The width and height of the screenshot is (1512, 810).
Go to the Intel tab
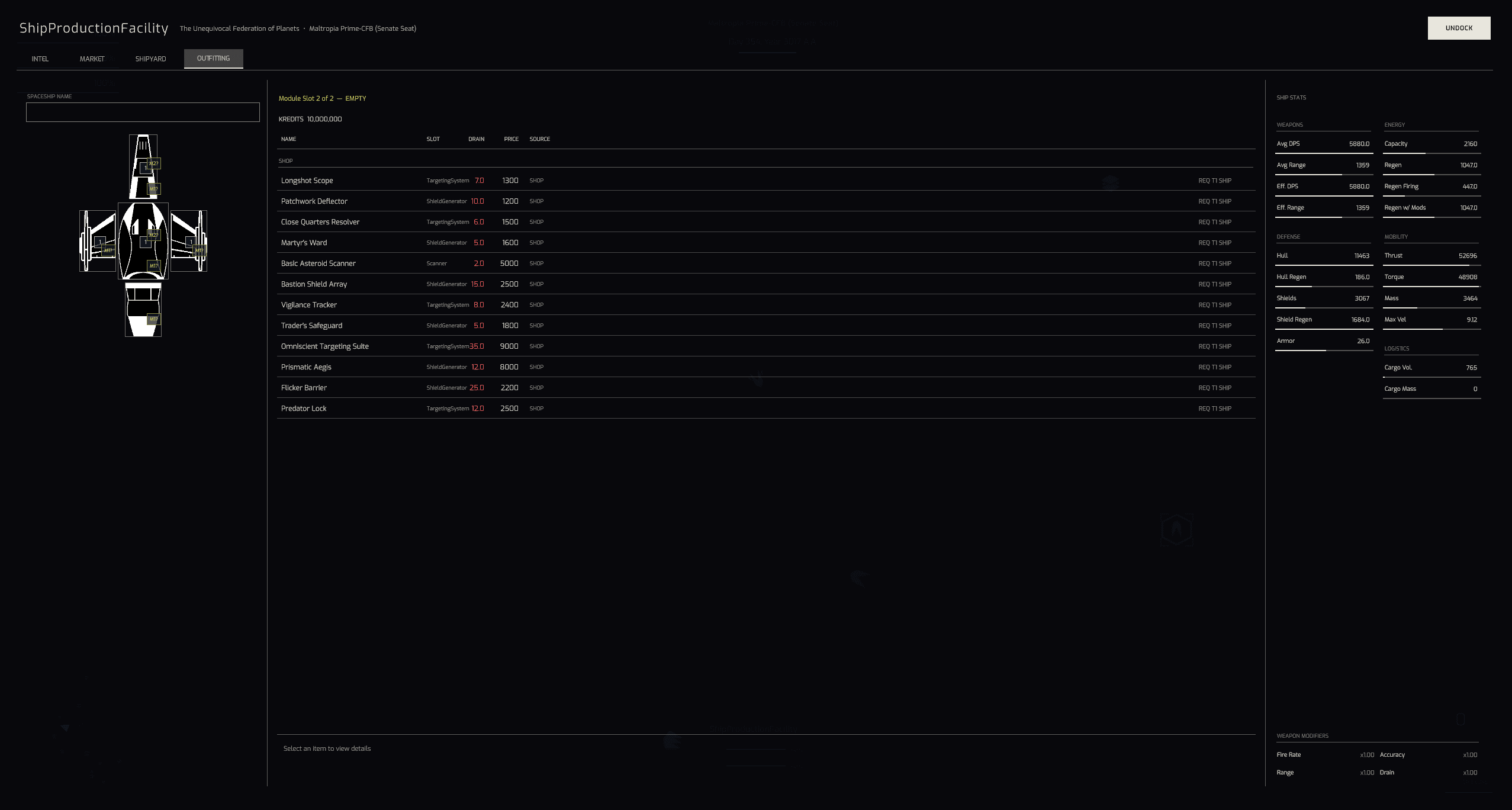tap(40, 59)
